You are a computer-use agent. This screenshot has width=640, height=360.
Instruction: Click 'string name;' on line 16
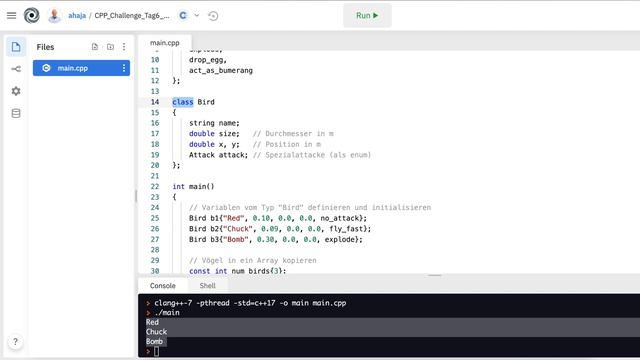(214, 123)
